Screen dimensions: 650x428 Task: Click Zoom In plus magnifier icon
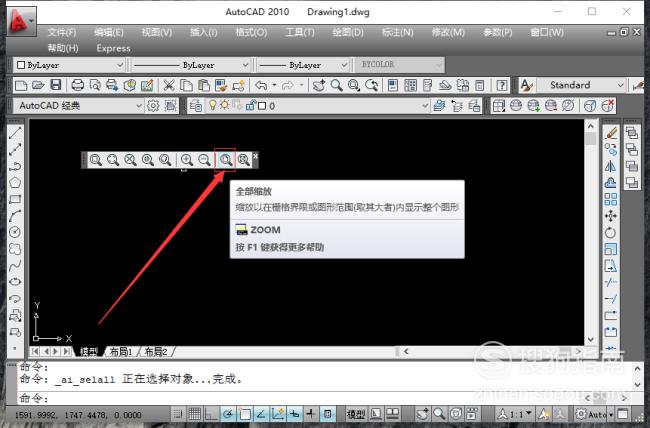tap(187, 160)
